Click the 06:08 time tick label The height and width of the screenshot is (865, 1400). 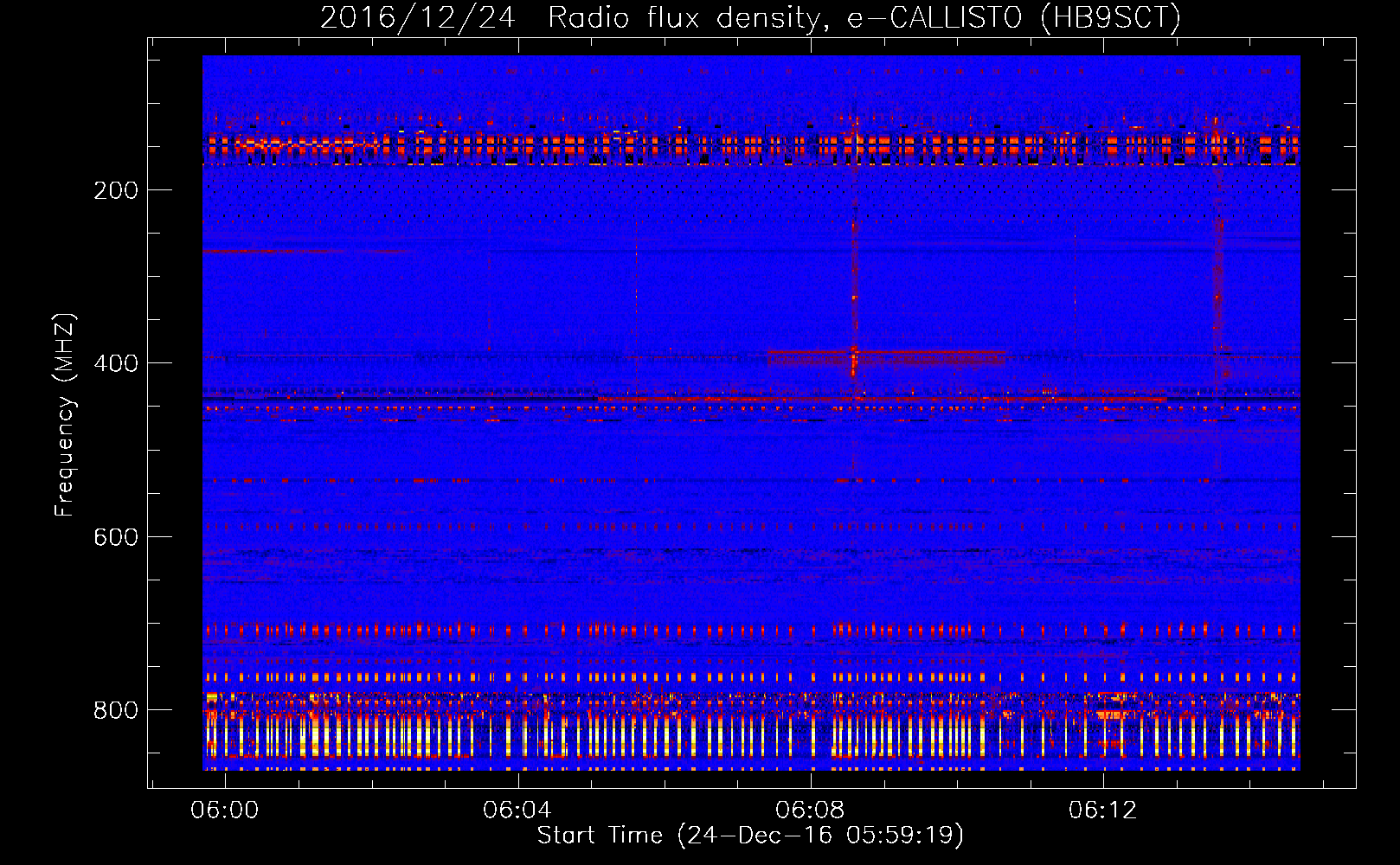[x=810, y=811]
